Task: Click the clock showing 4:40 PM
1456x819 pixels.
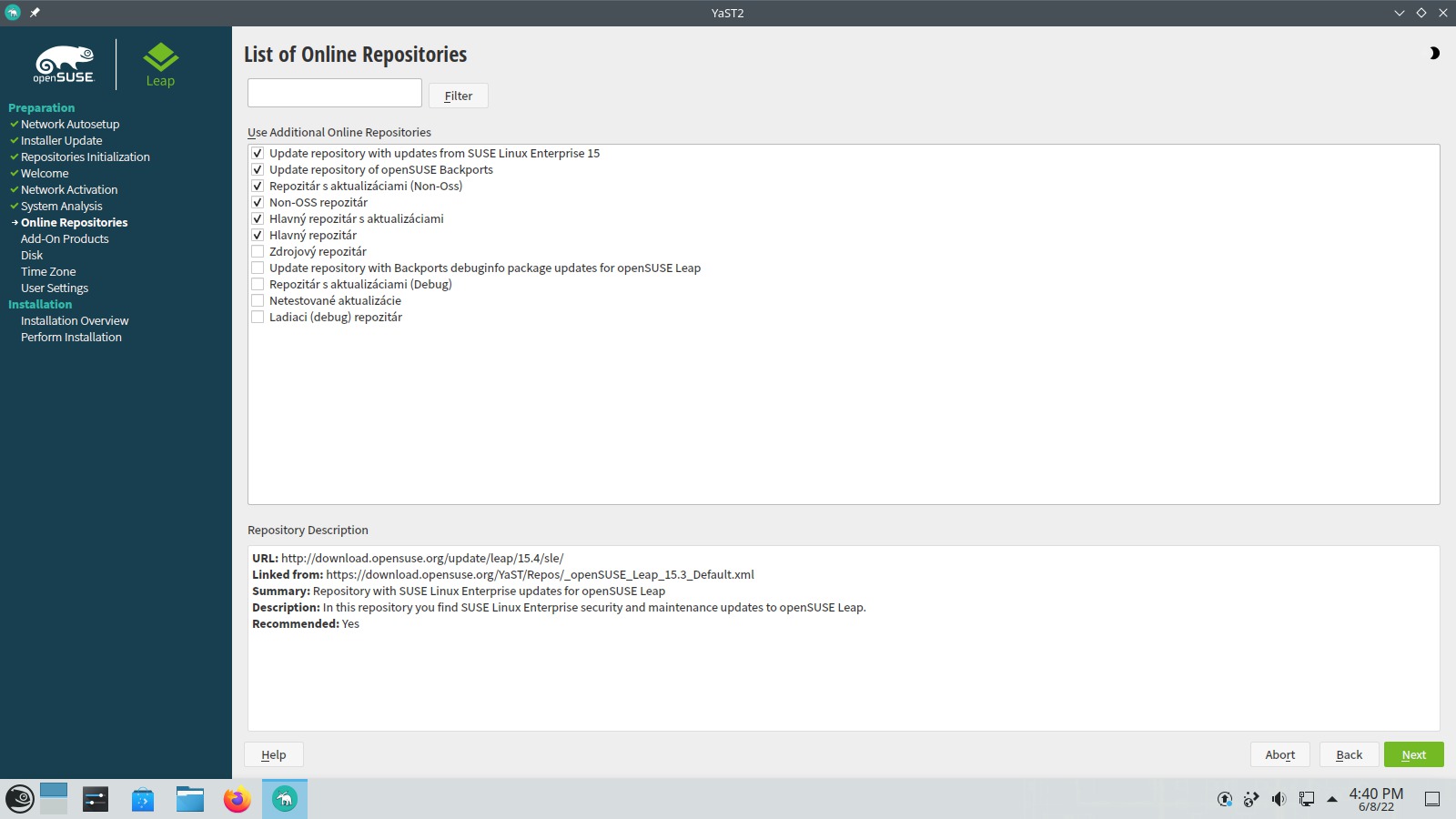Action: tap(1376, 799)
